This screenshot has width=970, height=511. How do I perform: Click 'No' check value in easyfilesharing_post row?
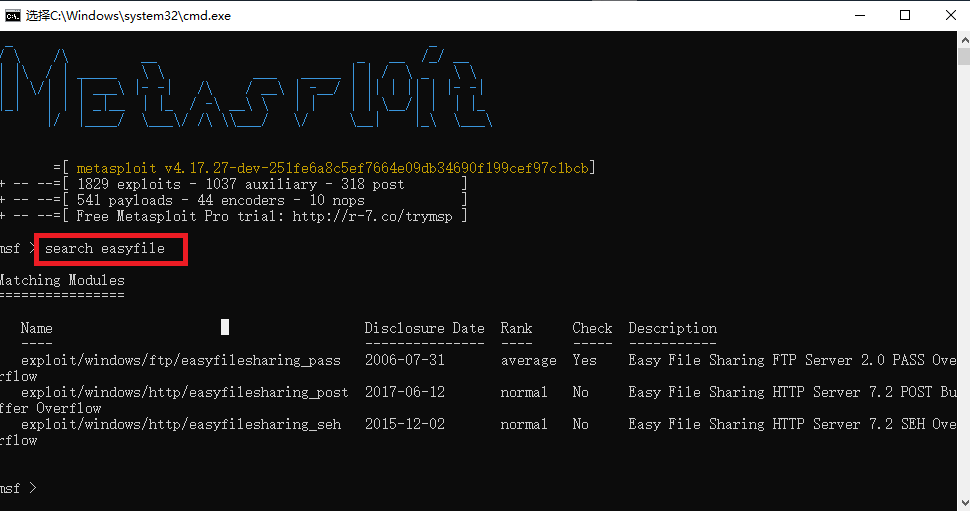click(x=580, y=393)
